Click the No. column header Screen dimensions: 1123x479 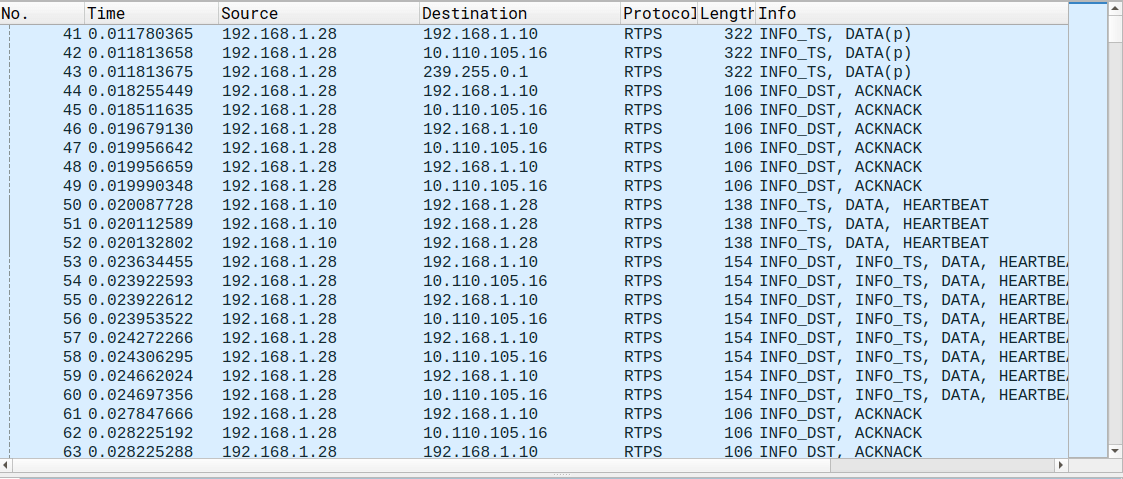pos(40,13)
